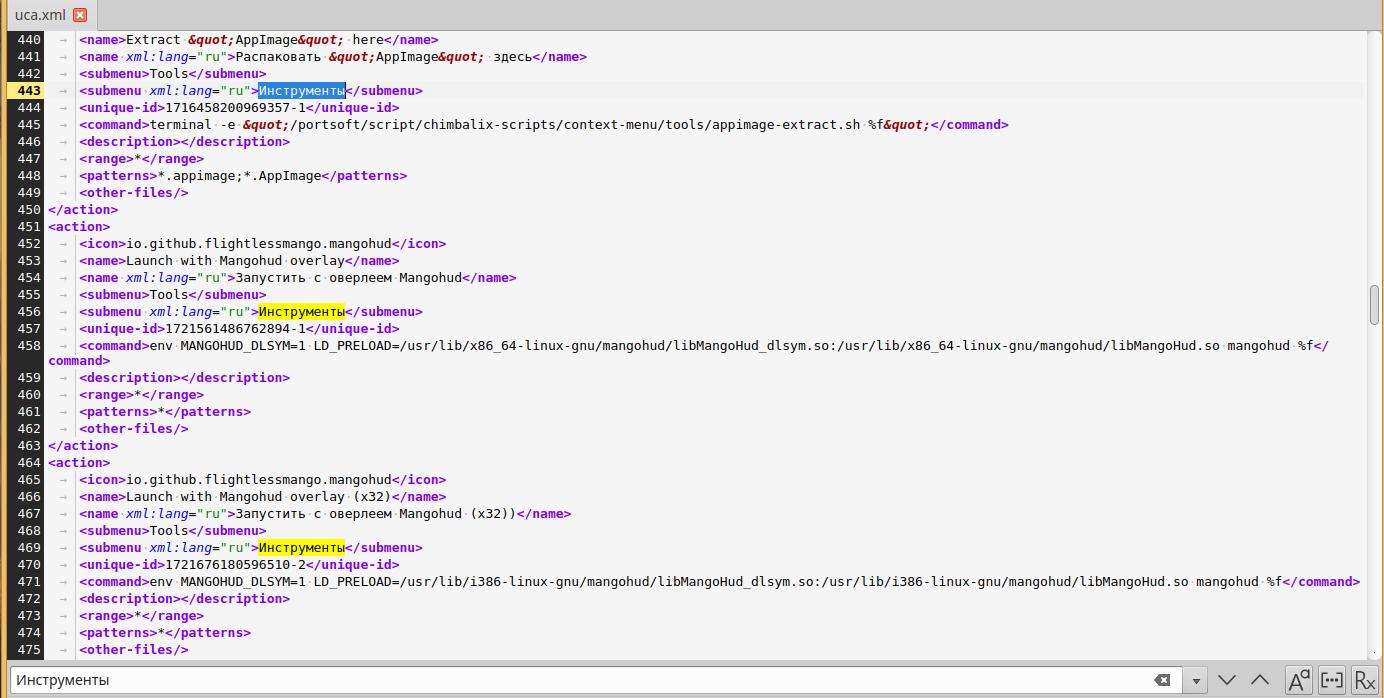Click the selected Инструменты on line 443
The image size is (1384, 698).
click(301, 91)
